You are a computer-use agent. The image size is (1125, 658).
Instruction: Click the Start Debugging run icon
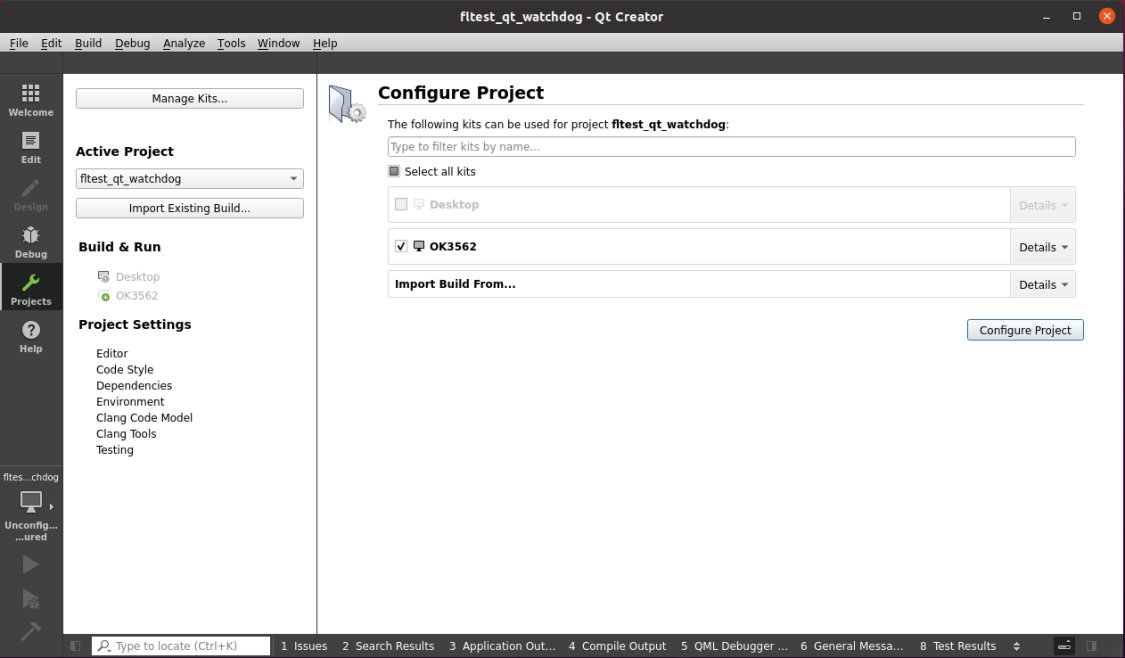pos(30,598)
